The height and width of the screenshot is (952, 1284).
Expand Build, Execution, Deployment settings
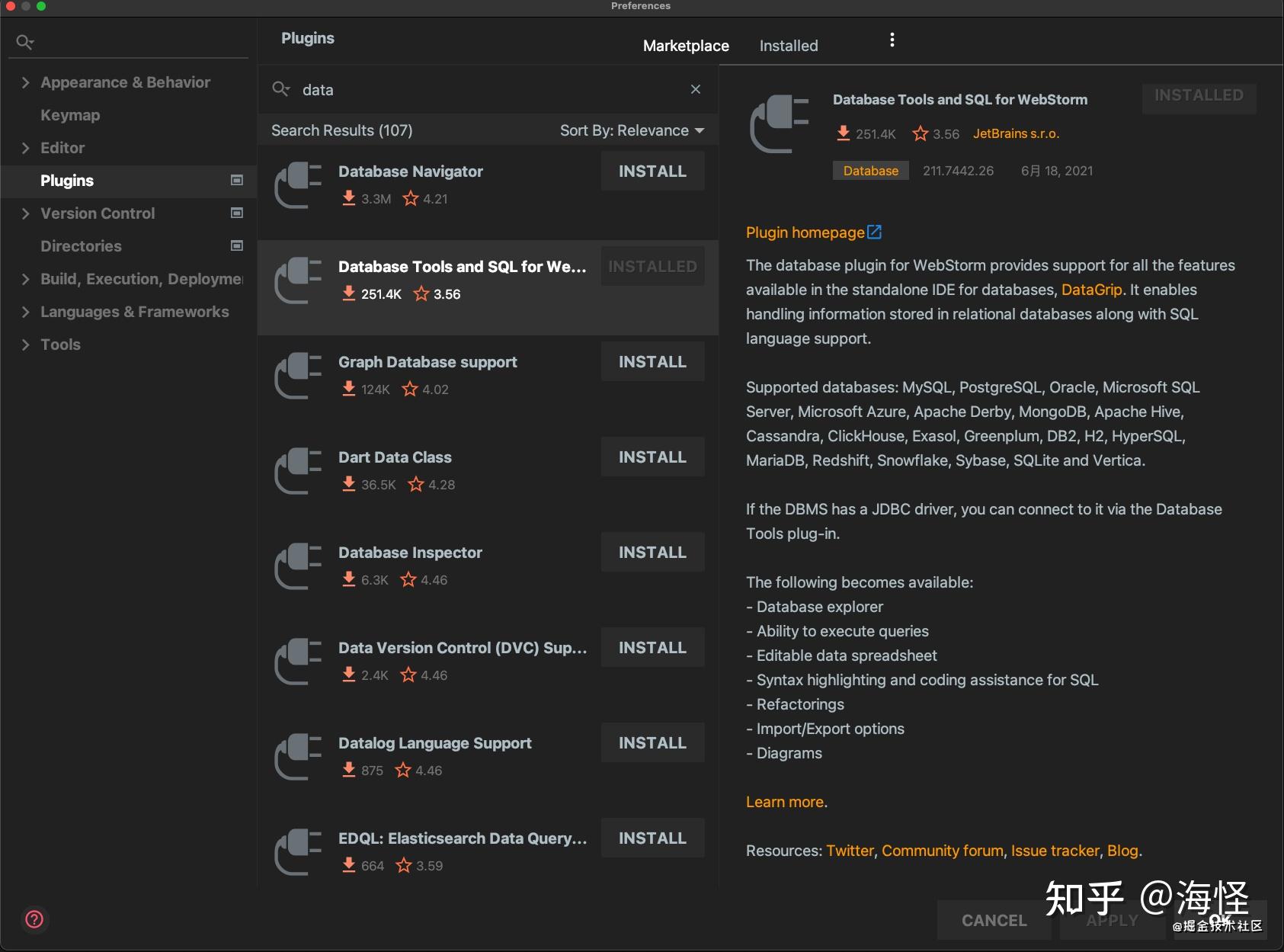click(25, 279)
